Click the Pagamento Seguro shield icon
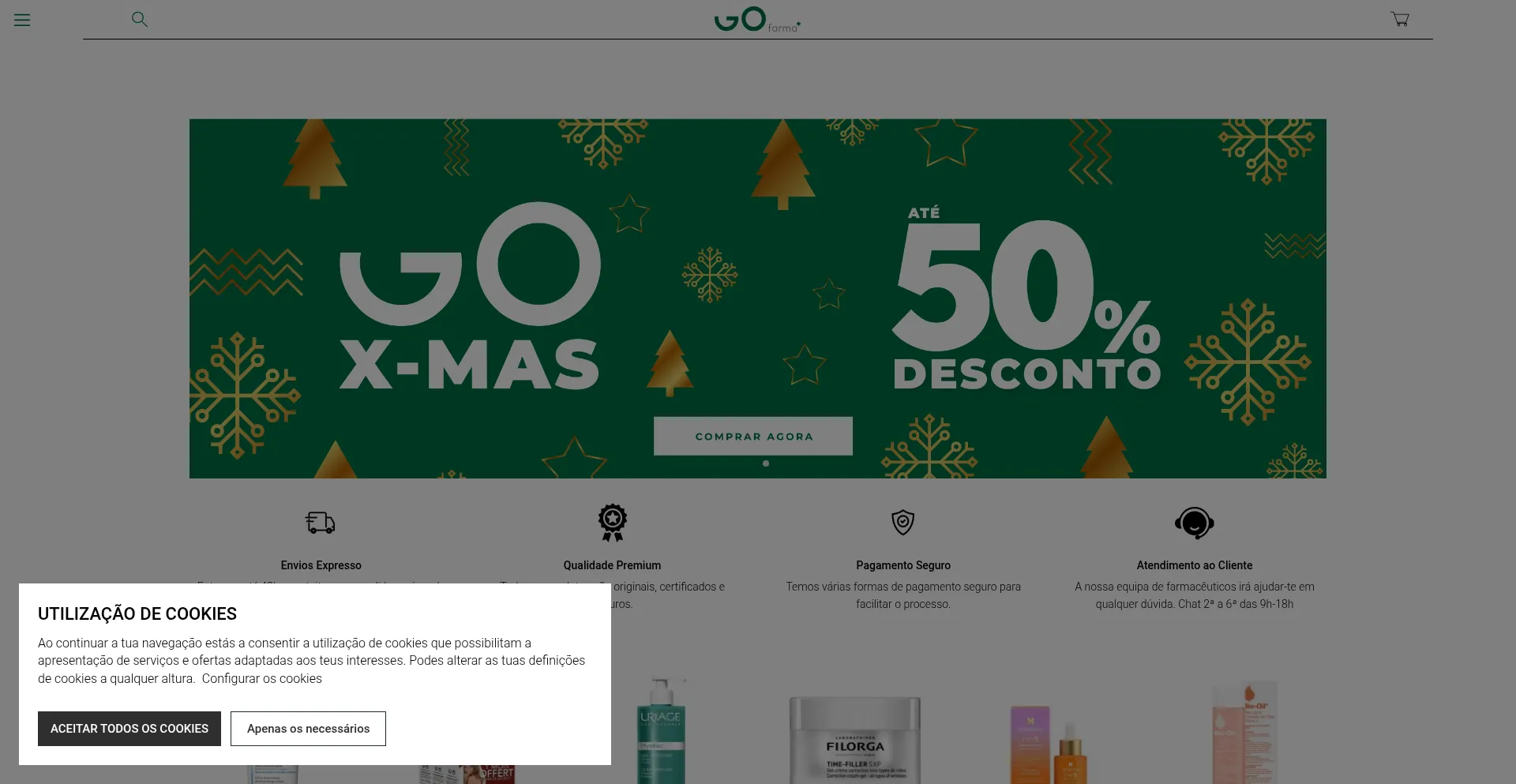 [903, 523]
